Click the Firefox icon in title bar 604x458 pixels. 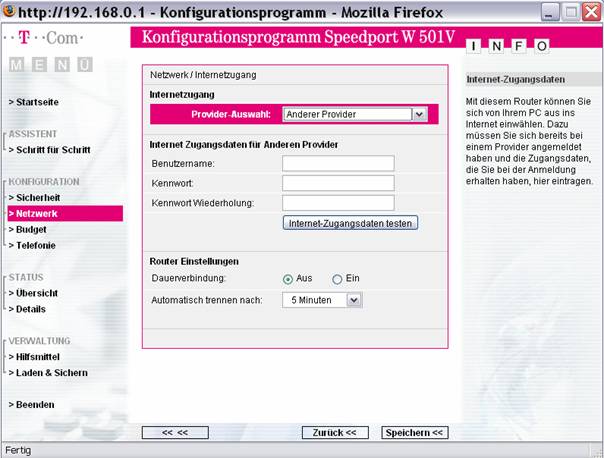point(9,11)
